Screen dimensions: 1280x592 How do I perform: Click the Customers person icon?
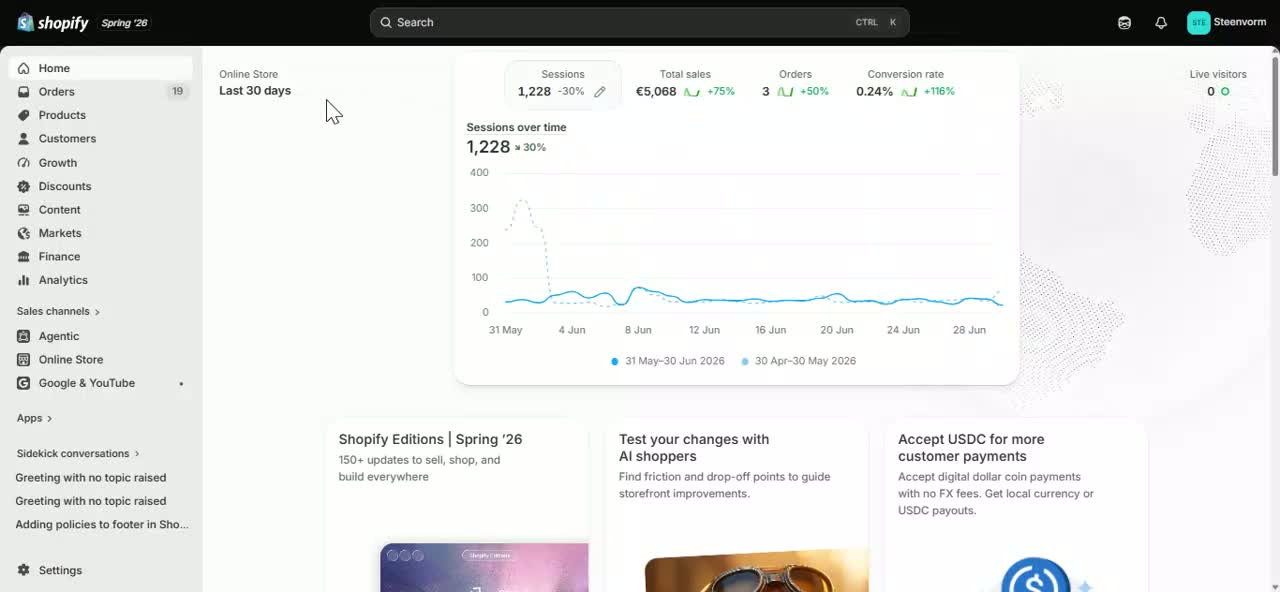click(x=24, y=139)
